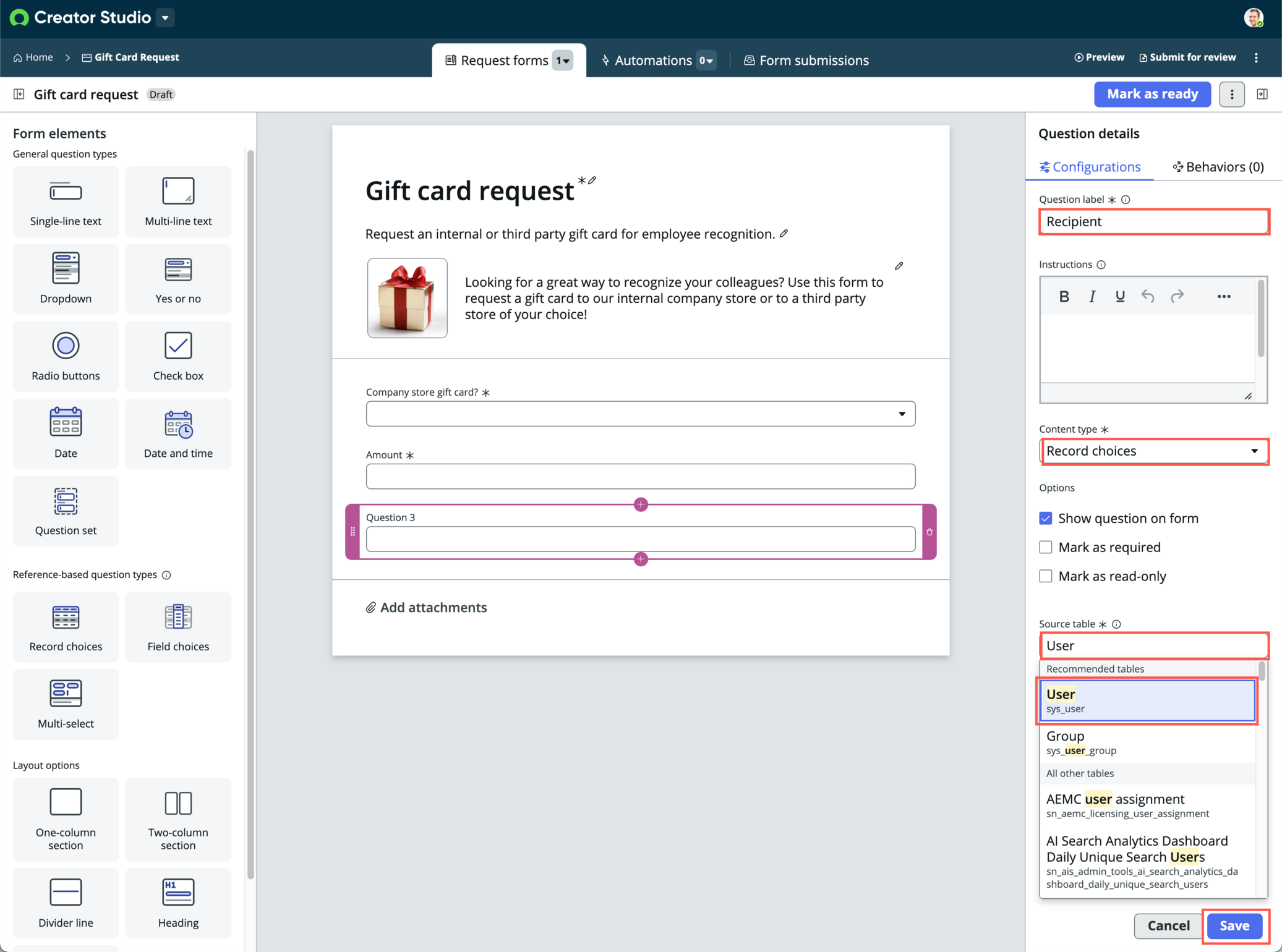
Task: Open Company store gift card dropdown
Action: pyautogui.click(x=641, y=414)
